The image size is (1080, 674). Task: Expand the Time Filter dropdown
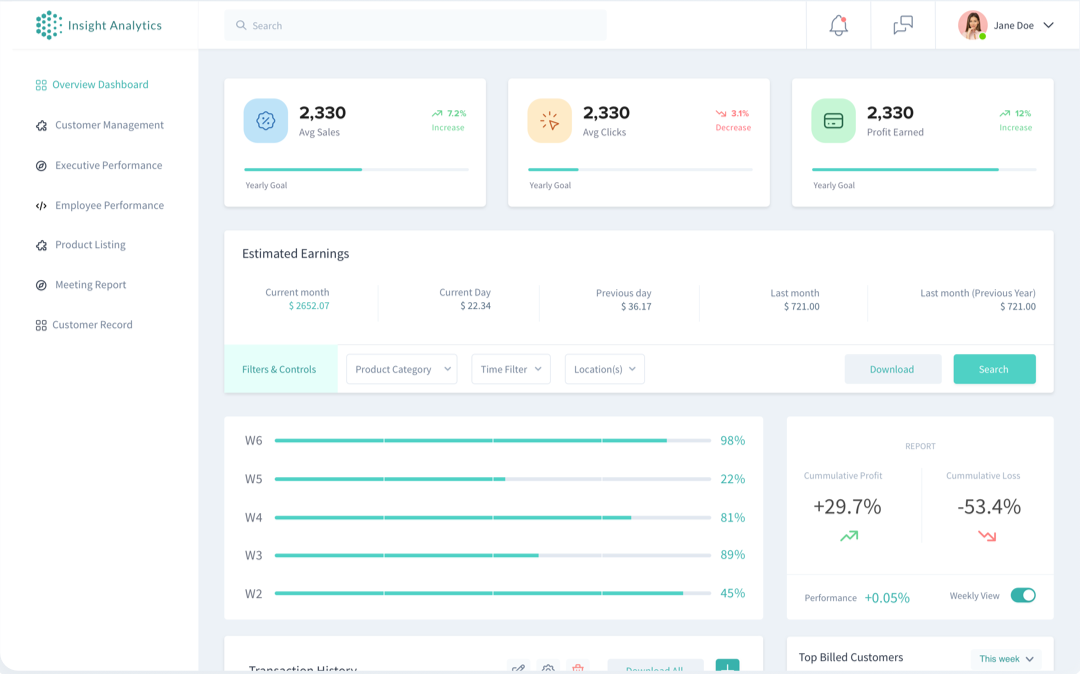(510, 368)
